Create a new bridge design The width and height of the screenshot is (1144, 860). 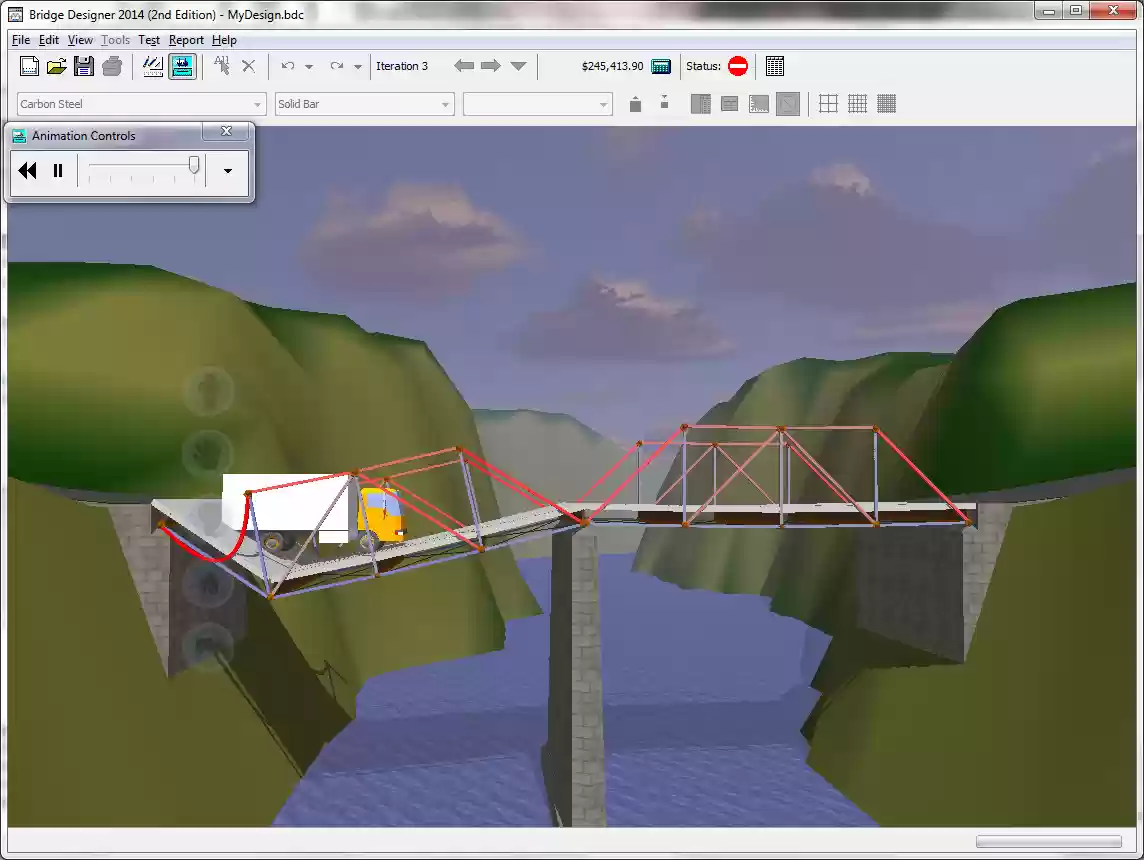[x=29, y=66]
